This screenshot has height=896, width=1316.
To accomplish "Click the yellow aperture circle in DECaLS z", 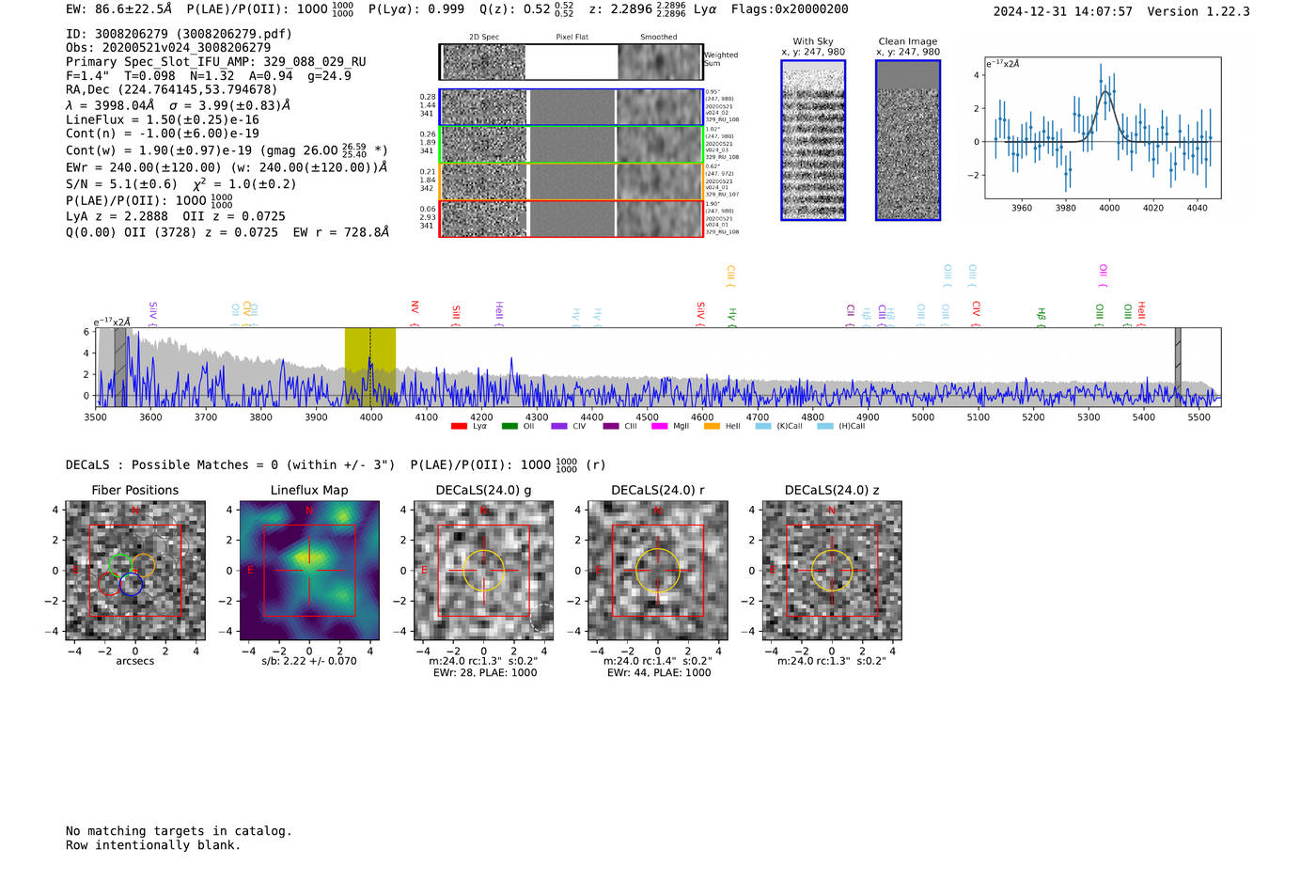I will point(832,570).
